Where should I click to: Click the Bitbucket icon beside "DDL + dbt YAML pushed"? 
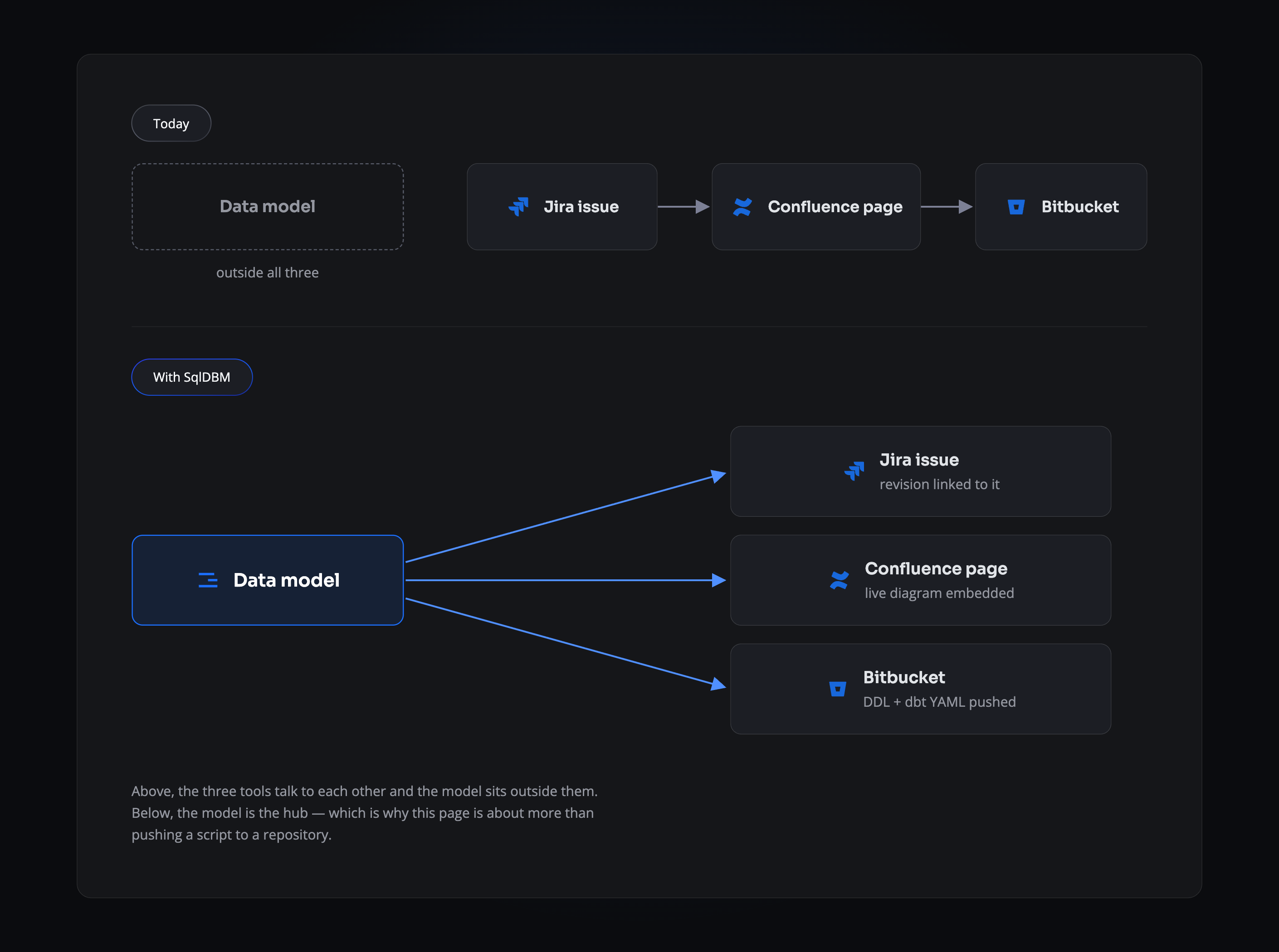pyautogui.click(x=838, y=689)
